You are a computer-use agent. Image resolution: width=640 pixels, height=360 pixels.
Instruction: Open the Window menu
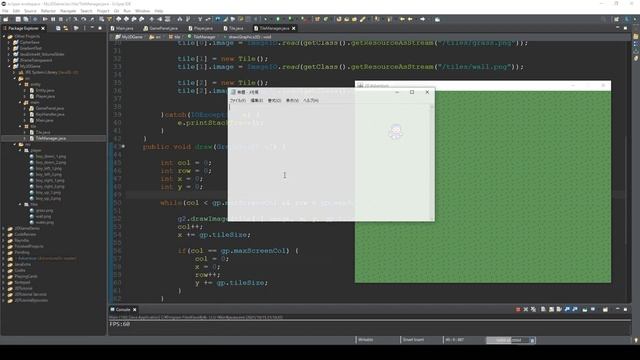point(142,11)
